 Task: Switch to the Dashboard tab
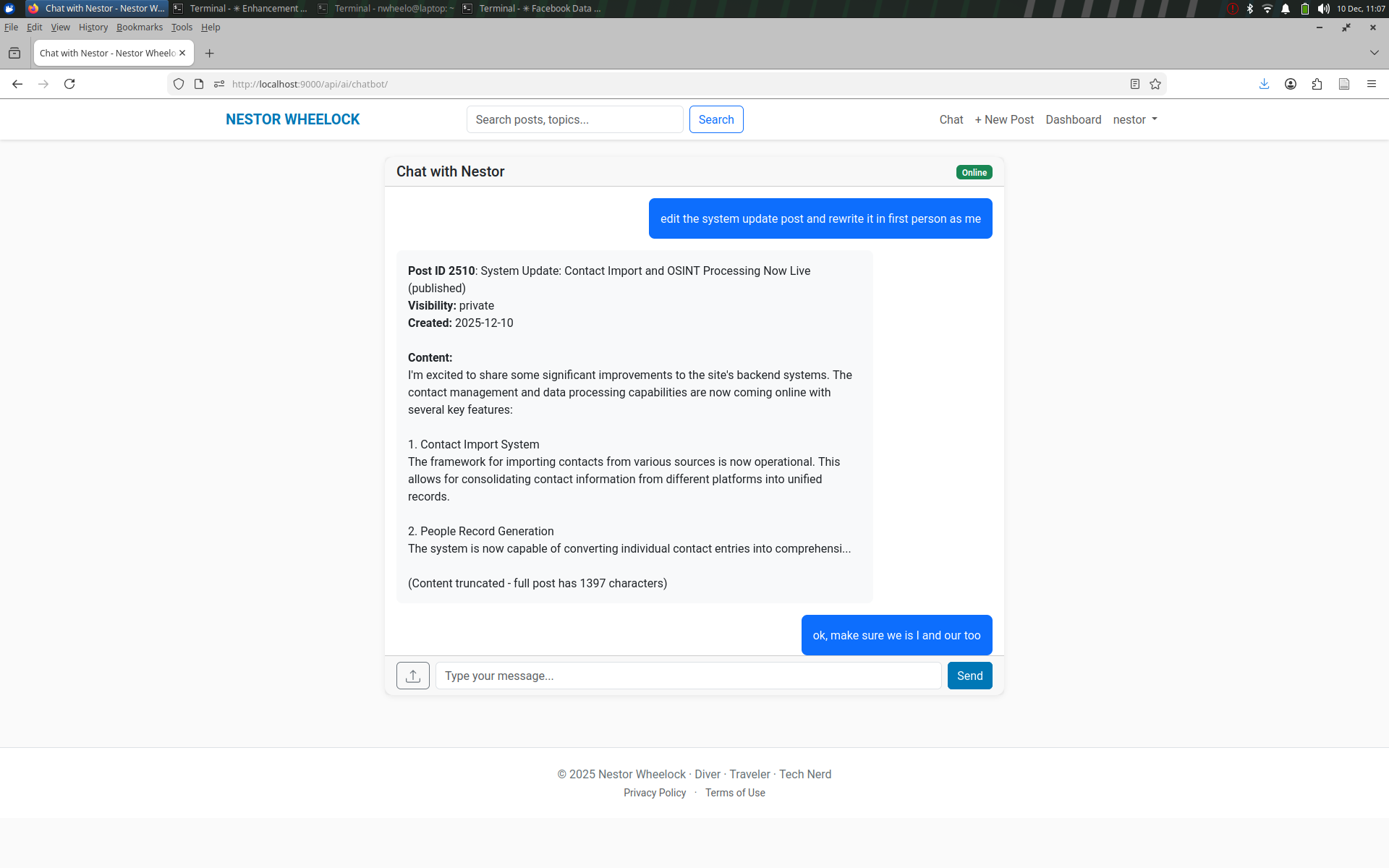(1074, 119)
